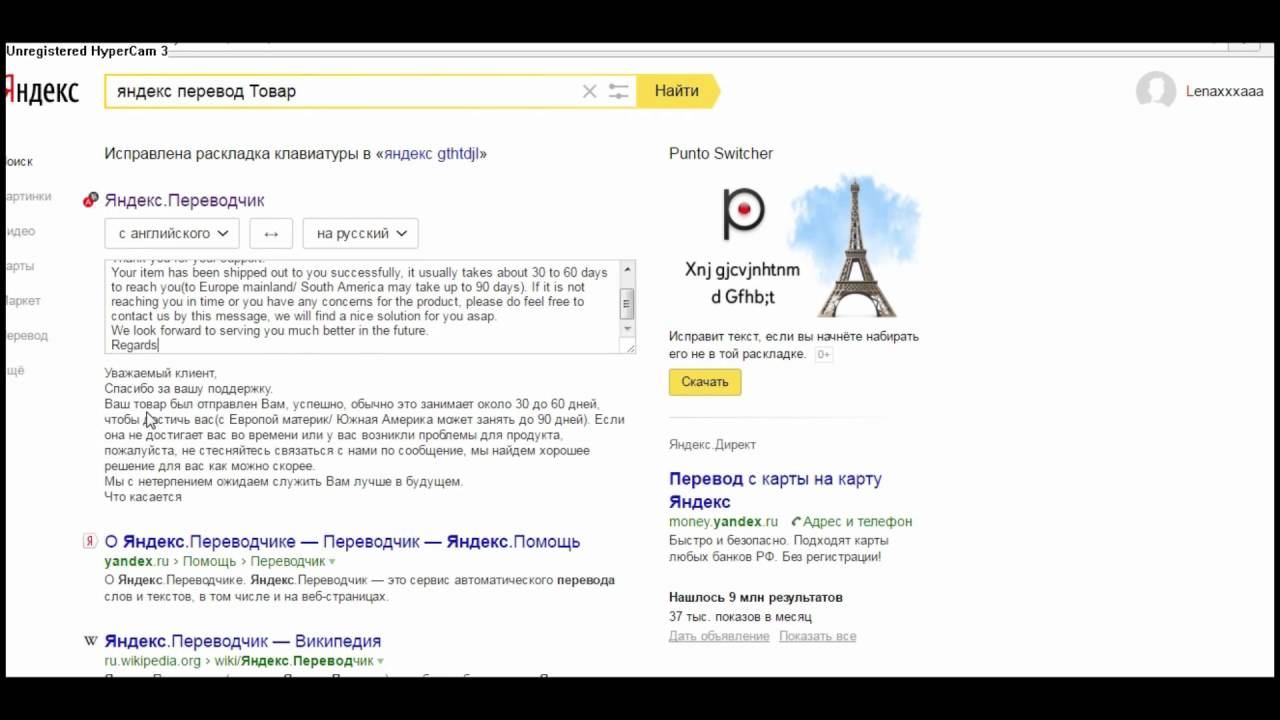Image resolution: width=1280 pixels, height=720 pixels.
Task: Click the translated line Уважаемый клиент
Action: point(160,373)
